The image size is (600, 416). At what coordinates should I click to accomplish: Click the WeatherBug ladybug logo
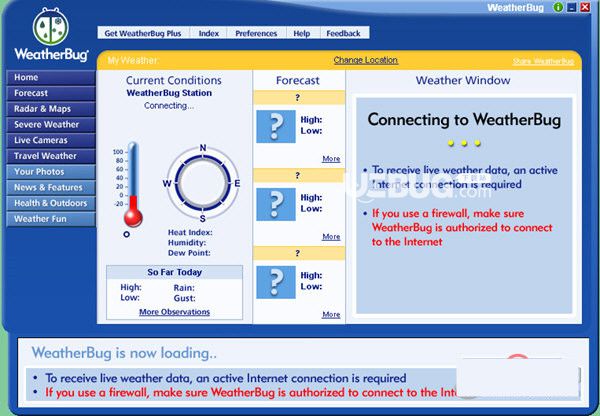[x=51, y=27]
